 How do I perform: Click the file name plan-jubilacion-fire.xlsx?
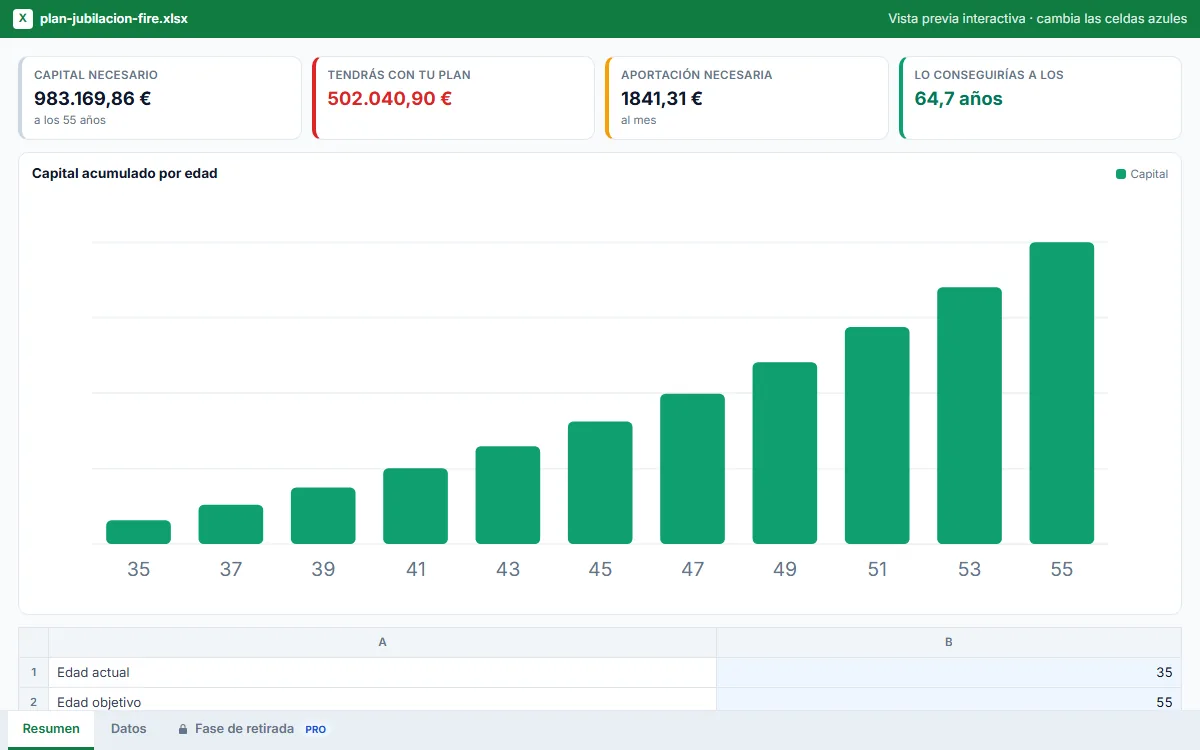point(114,19)
